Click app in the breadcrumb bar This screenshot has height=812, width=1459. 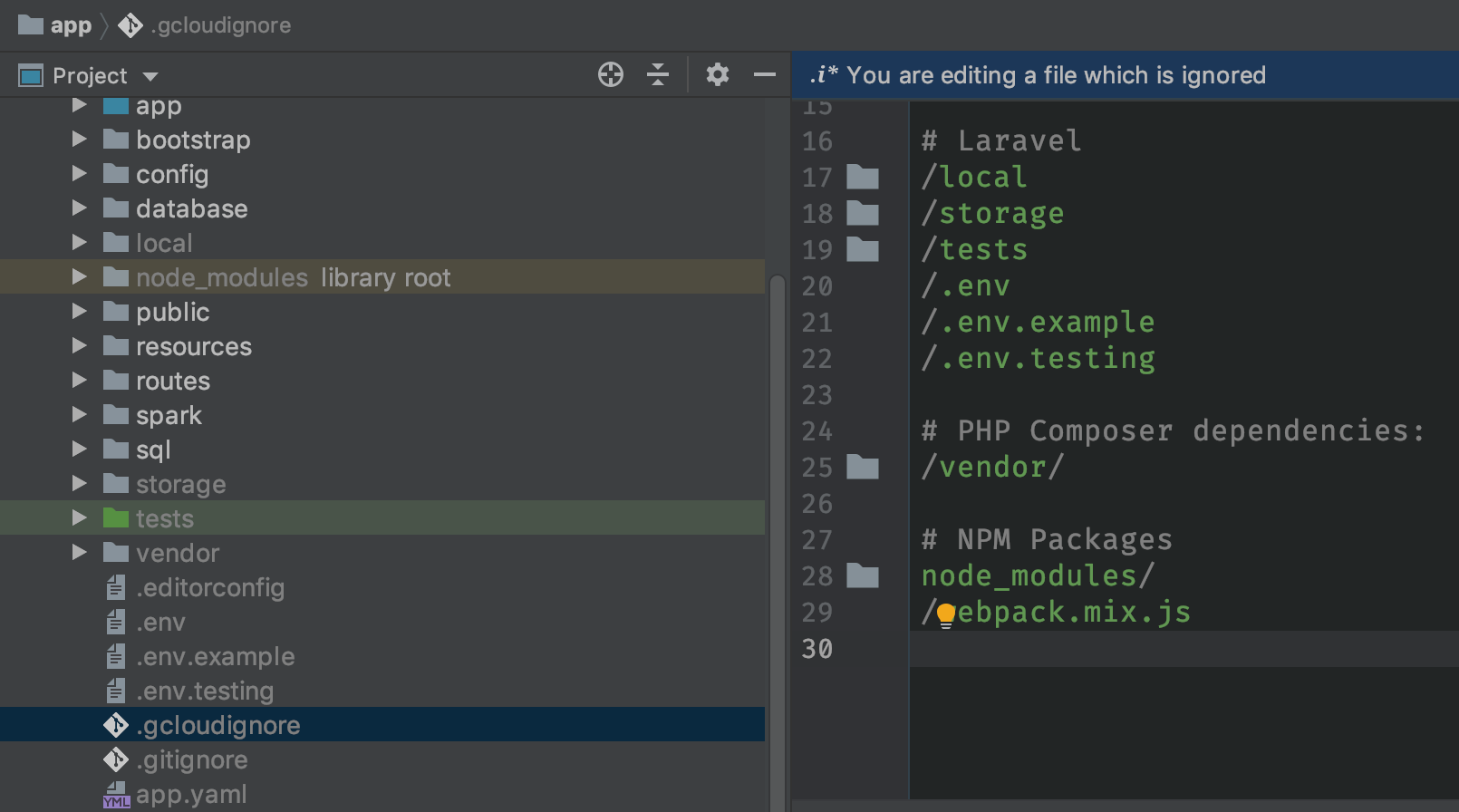point(71,25)
